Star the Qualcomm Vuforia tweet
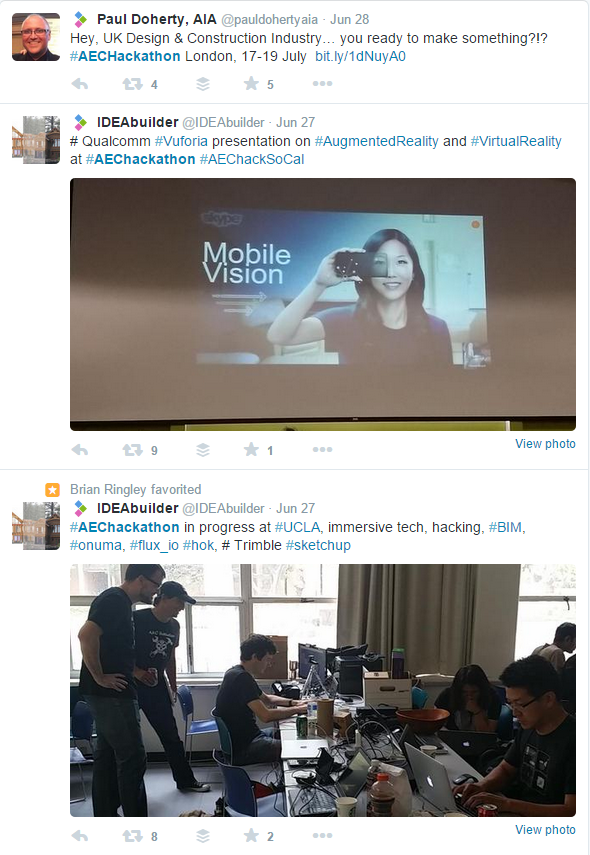The width and height of the screenshot is (590, 855). 251,449
